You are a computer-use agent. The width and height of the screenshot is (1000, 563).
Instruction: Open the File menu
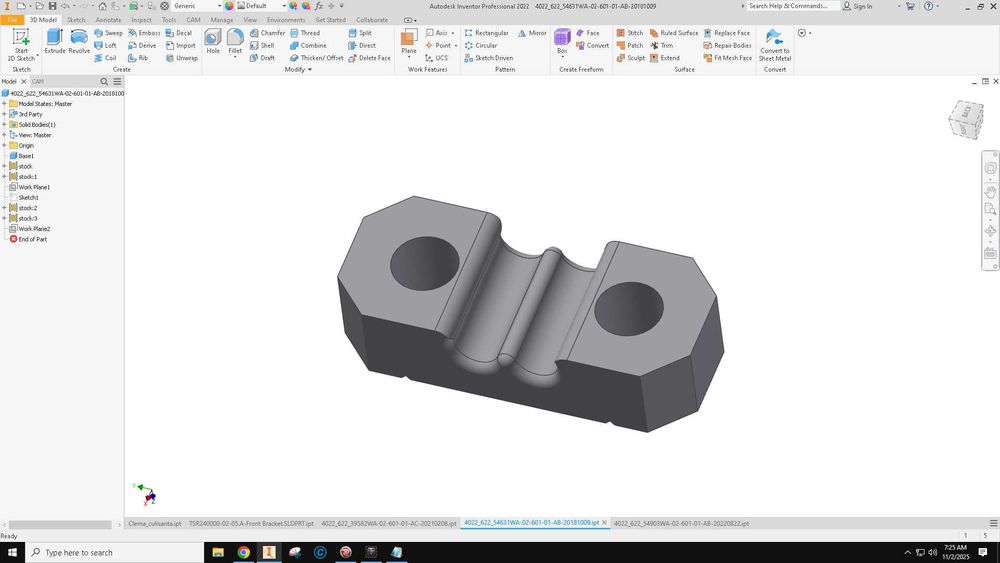(x=12, y=20)
